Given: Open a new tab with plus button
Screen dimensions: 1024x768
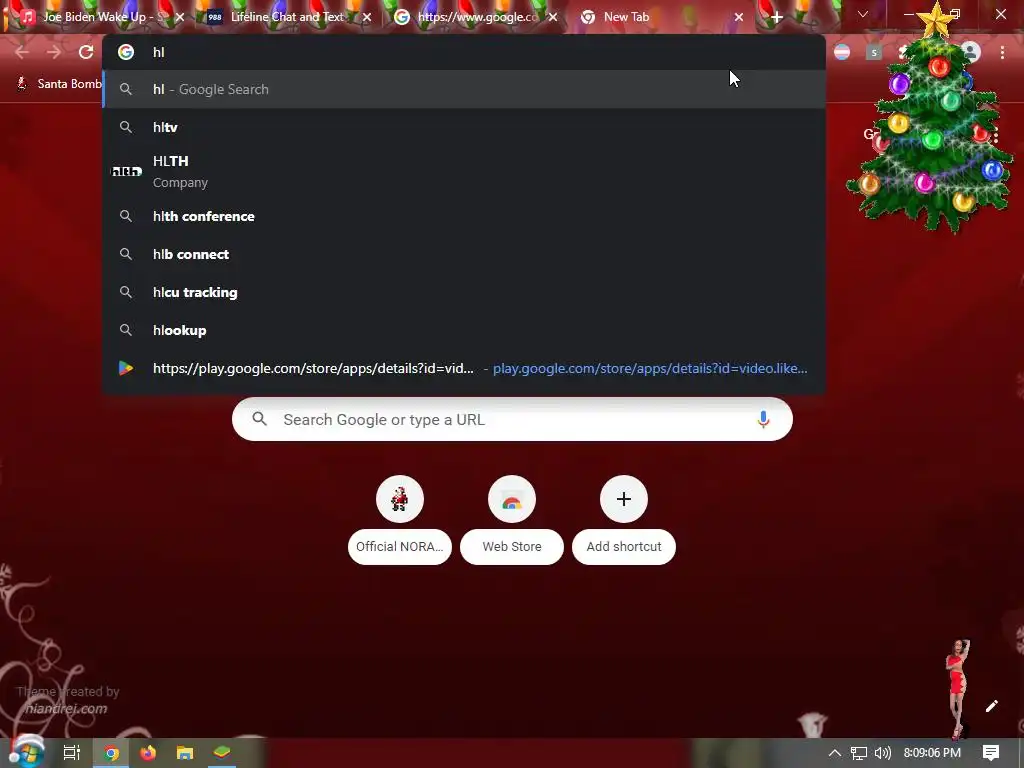Looking at the screenshot, I should 776,18.
